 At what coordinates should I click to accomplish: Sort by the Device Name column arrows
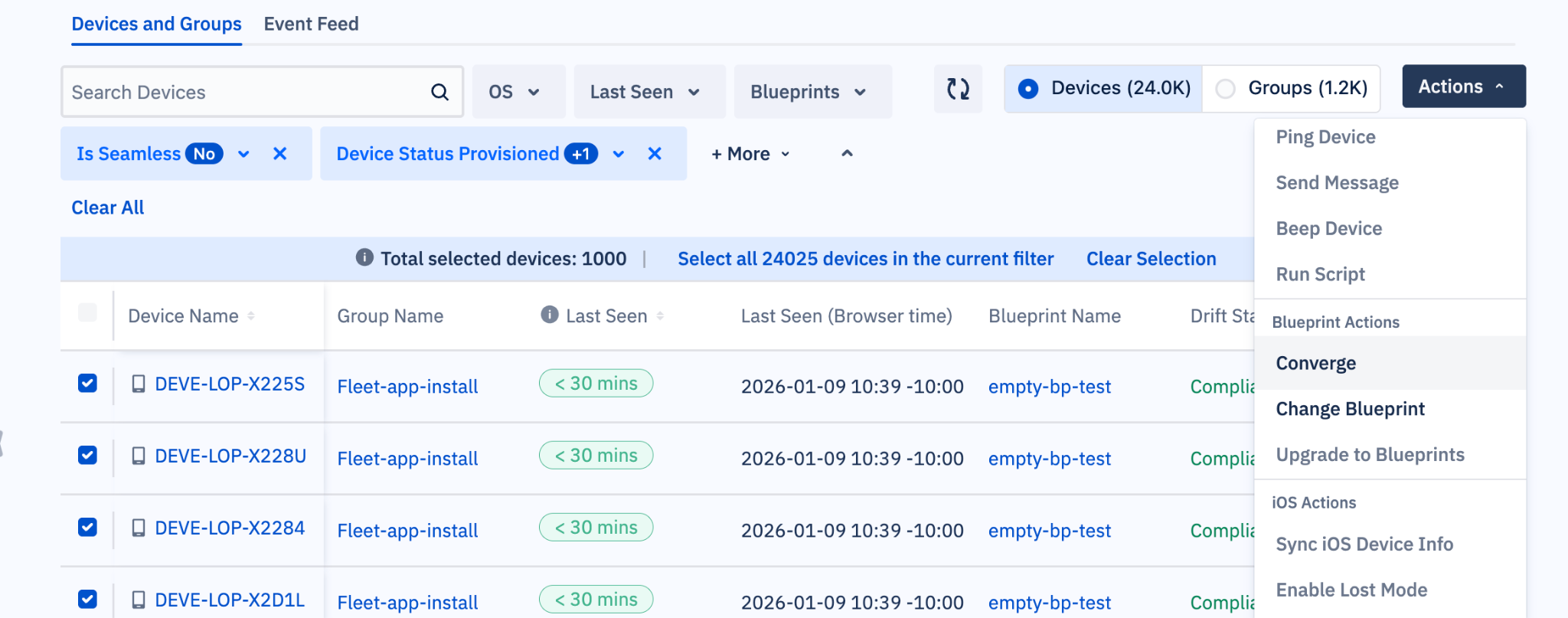click(x=251, y=316)
